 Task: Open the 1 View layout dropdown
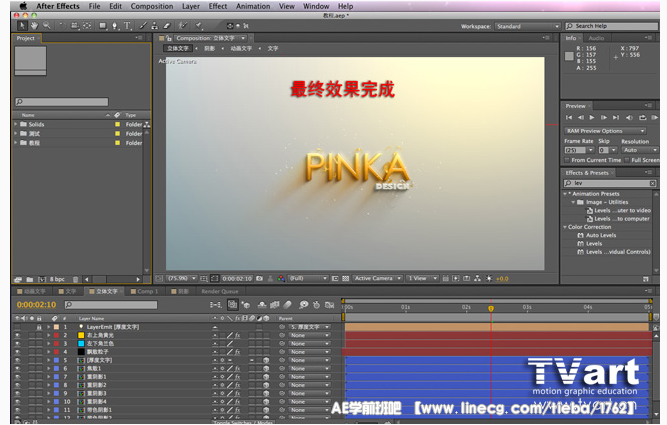tap(422, 278)
